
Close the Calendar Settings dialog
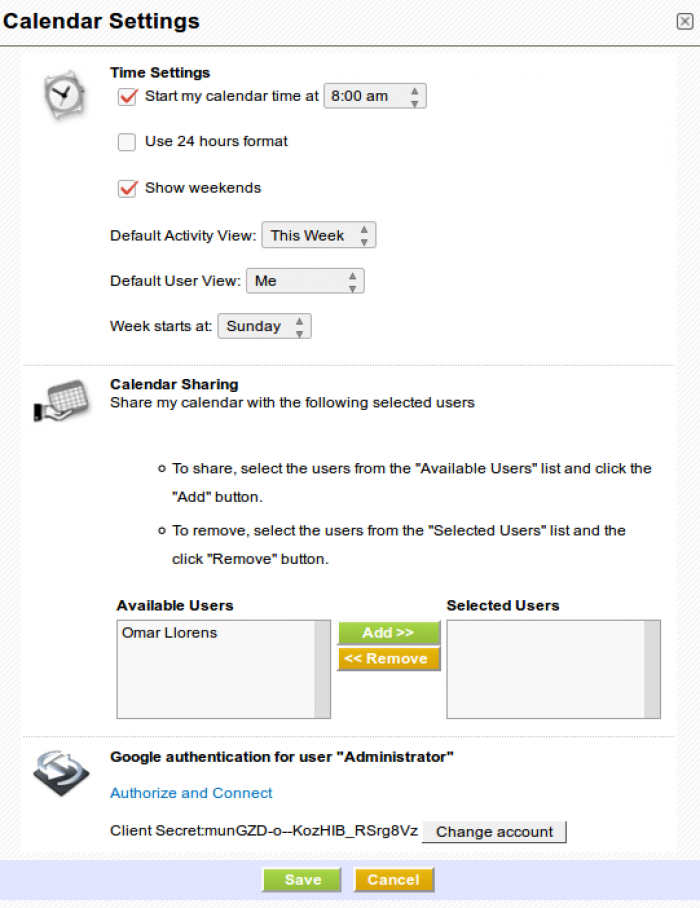click(x=683, y=21)
